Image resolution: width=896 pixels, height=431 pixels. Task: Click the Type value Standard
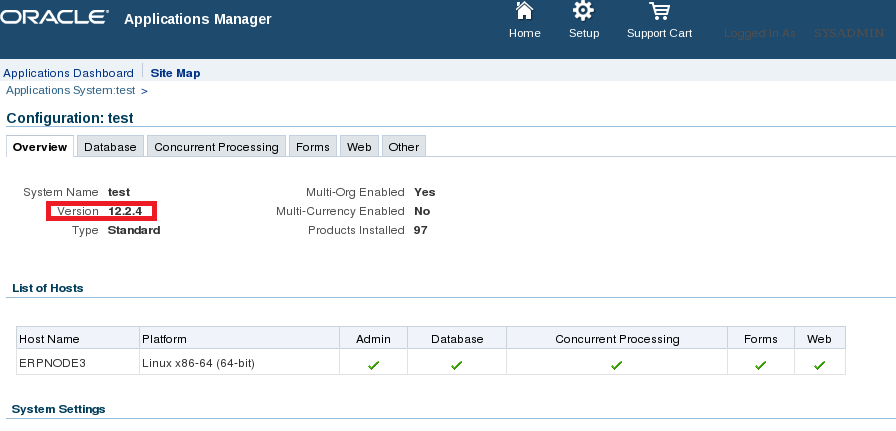(x=134, y=230)
